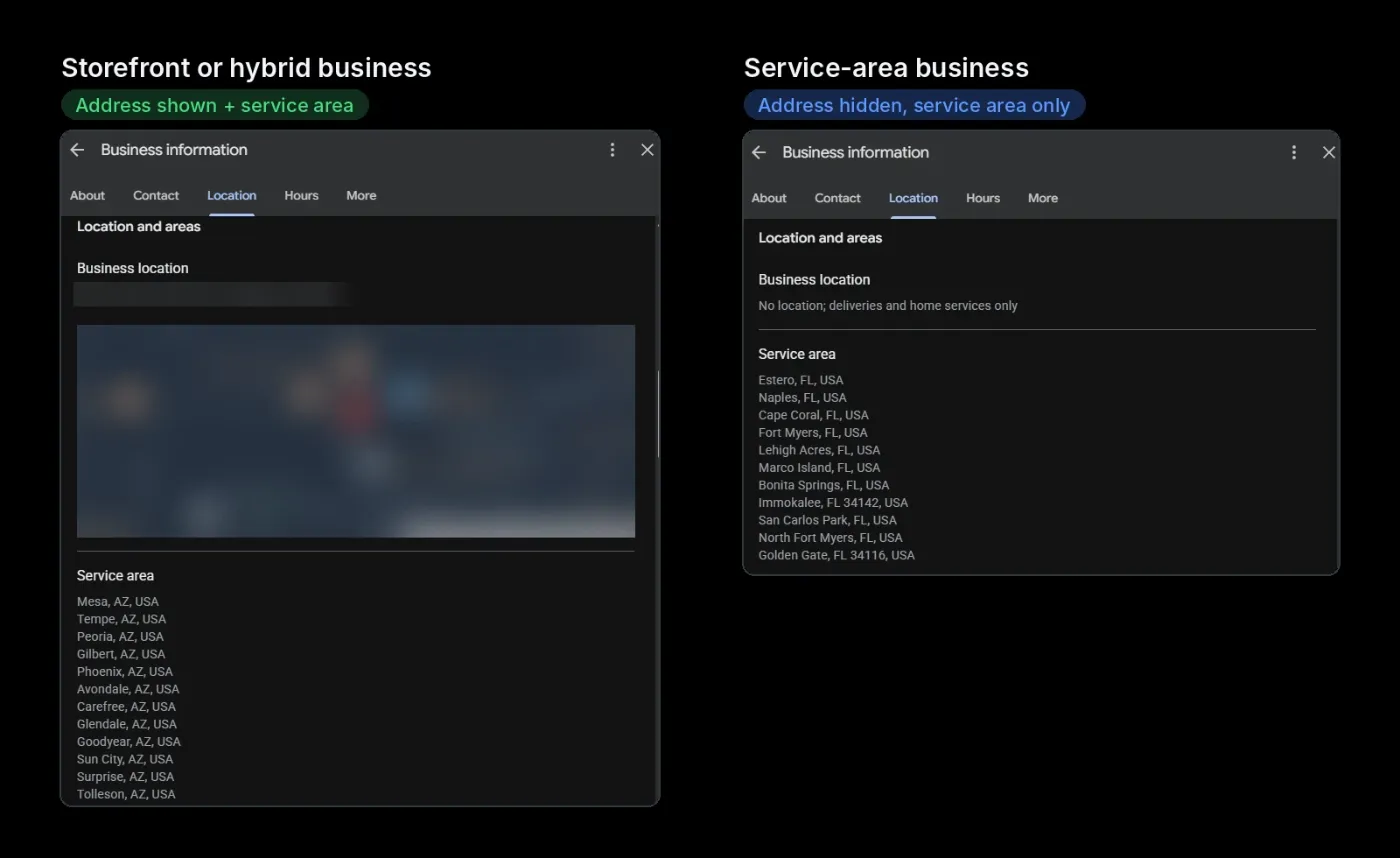
Task: Select 'Fort Myers, FL, USA' entry
Action: (x=813, y=433)
